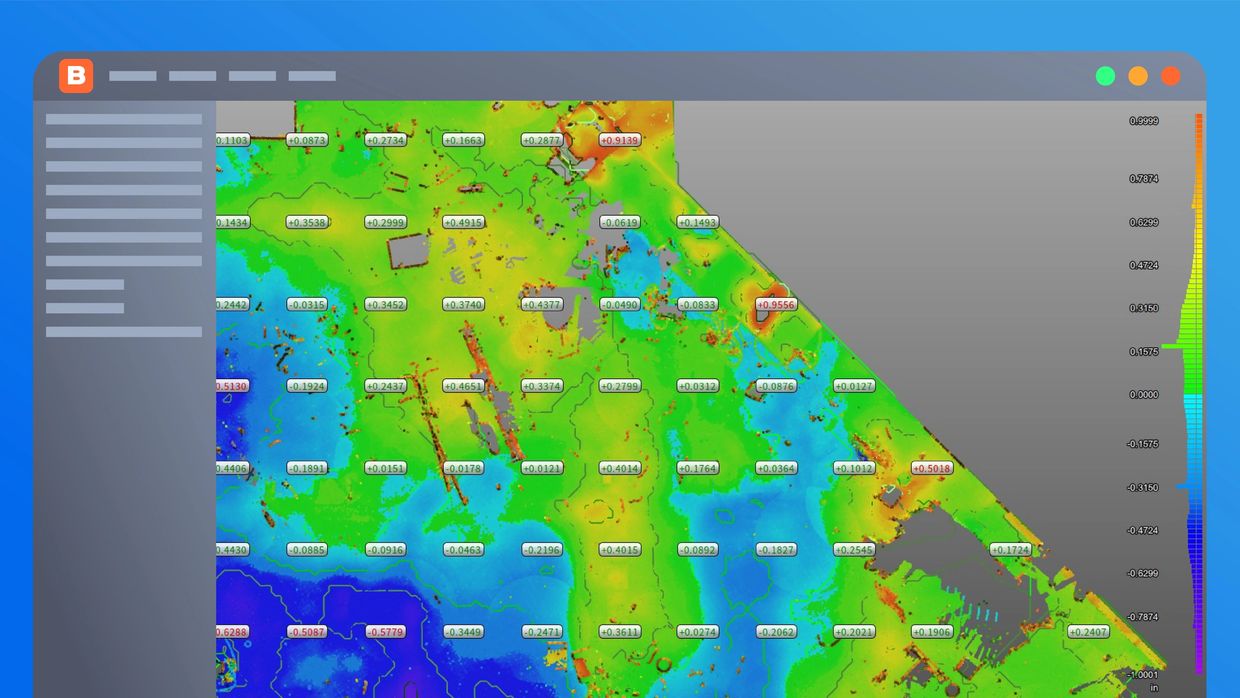
Task: Select the red +0.9556 measurement marker
Action: pyautogui.click(x=776, y=305)
